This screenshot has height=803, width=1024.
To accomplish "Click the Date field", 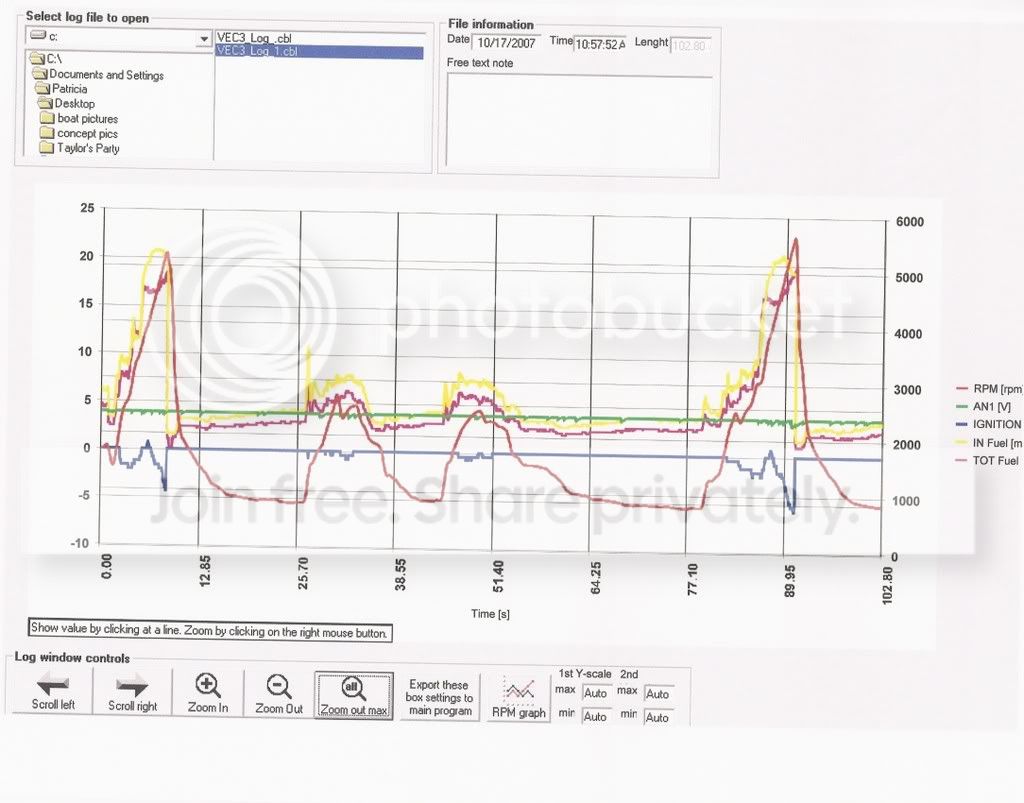I will [x=507, y=43].
